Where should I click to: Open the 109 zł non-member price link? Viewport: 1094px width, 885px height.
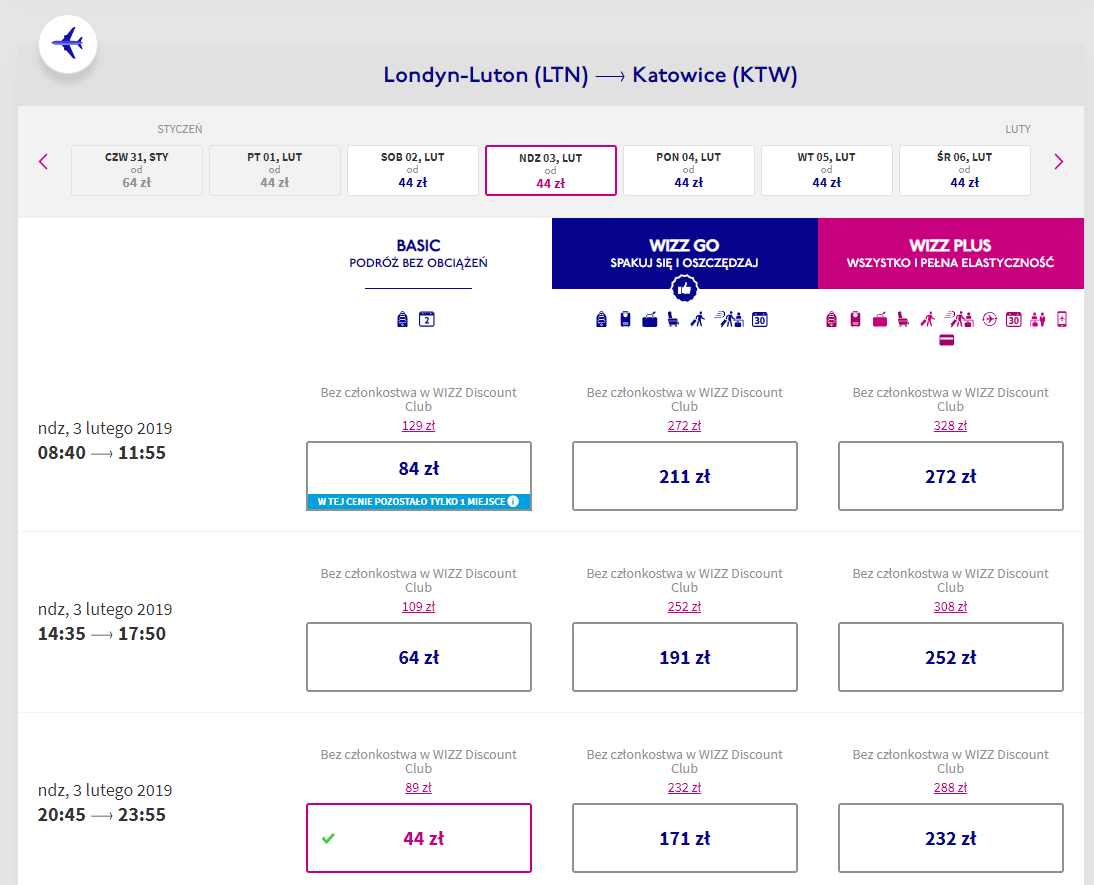tap(419, 607)
